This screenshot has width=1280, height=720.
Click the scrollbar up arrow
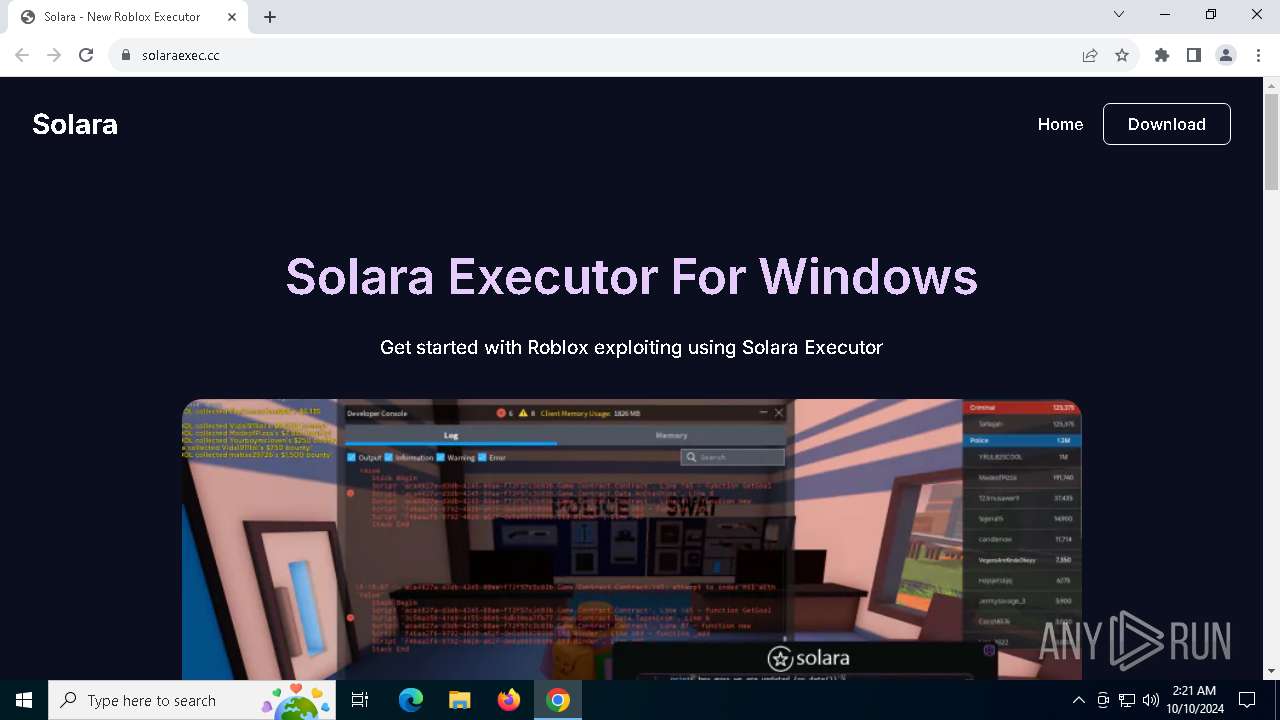point(1271,85)
